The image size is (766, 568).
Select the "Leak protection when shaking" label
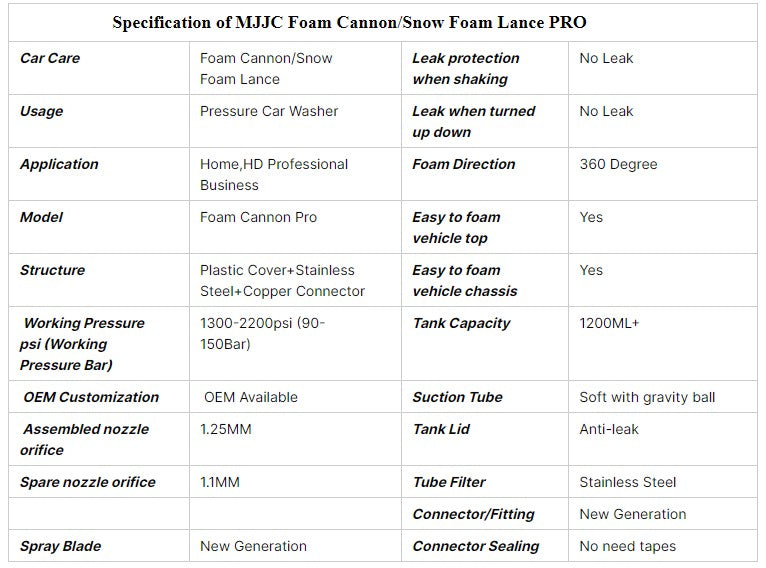pyautogui.click(x=465, y=68)
